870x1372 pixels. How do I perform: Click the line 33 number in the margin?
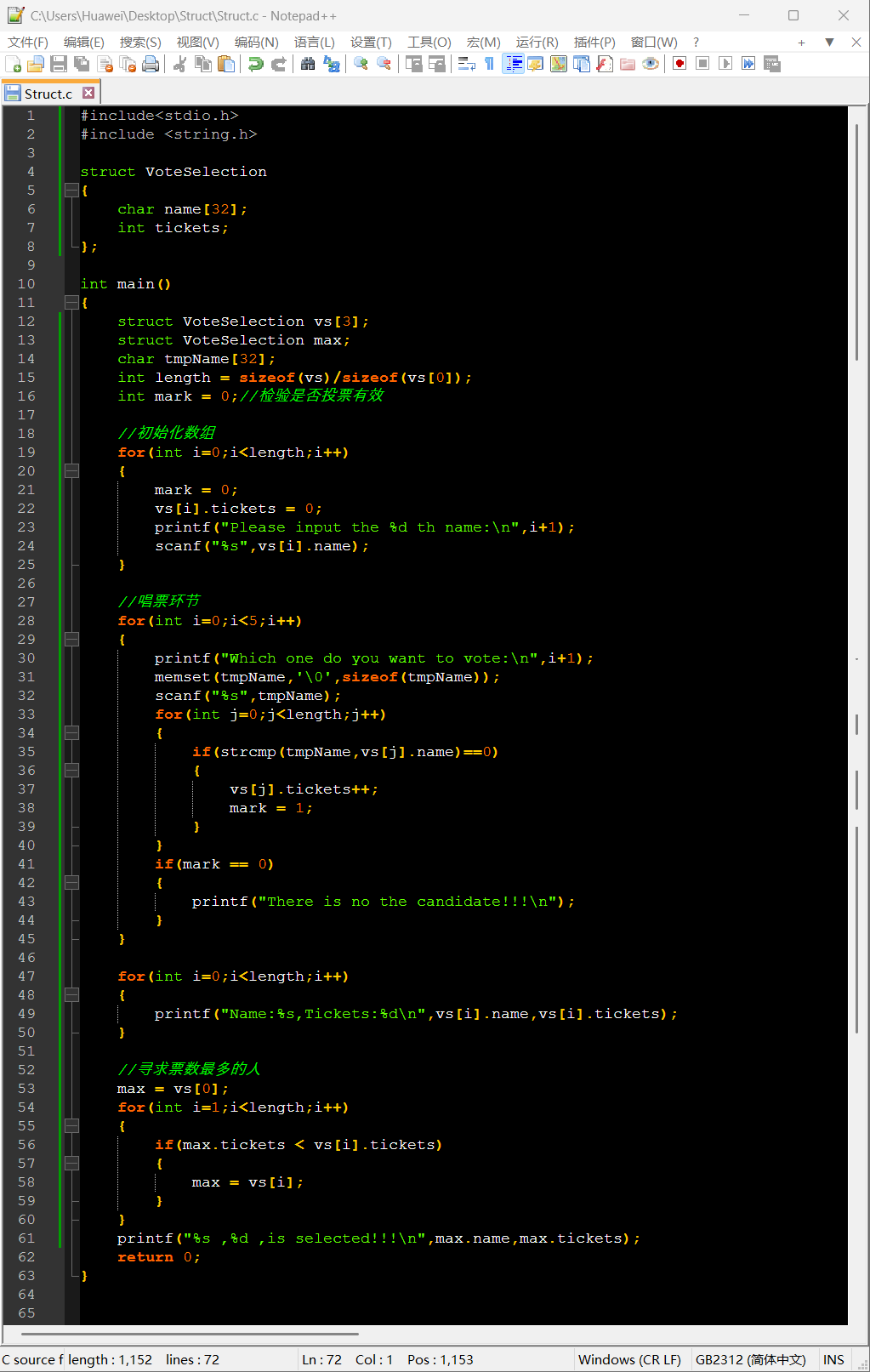26,714
